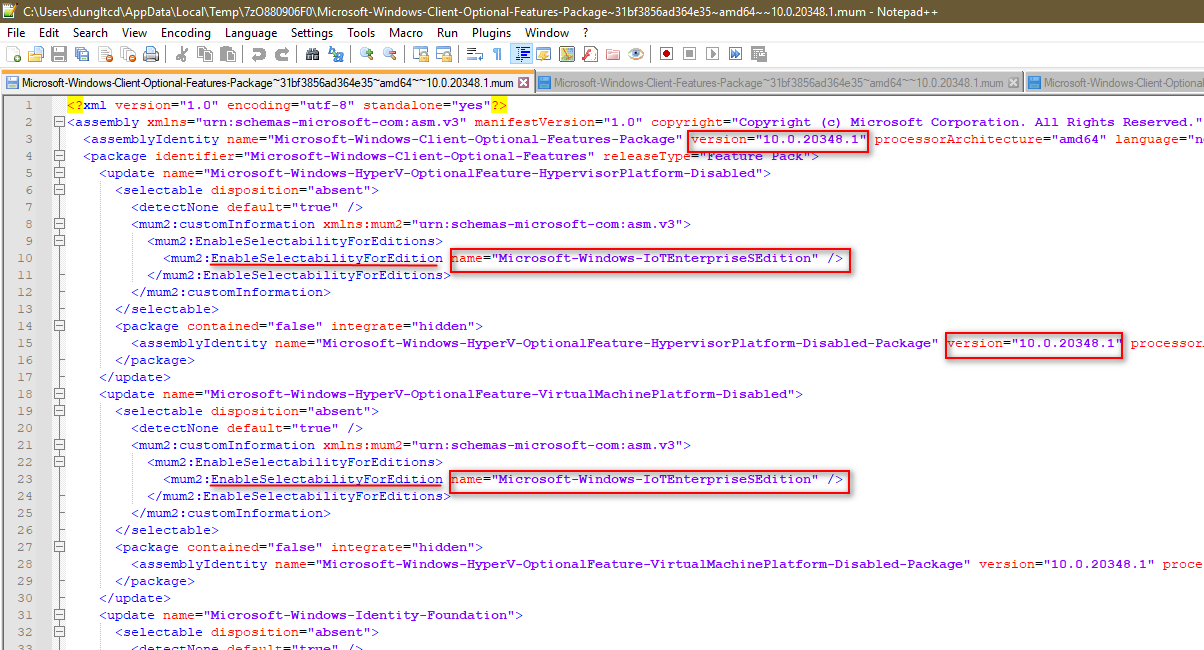
Task: Open the Replace dialog toolbar icon
Action: [x=335, y=53]
